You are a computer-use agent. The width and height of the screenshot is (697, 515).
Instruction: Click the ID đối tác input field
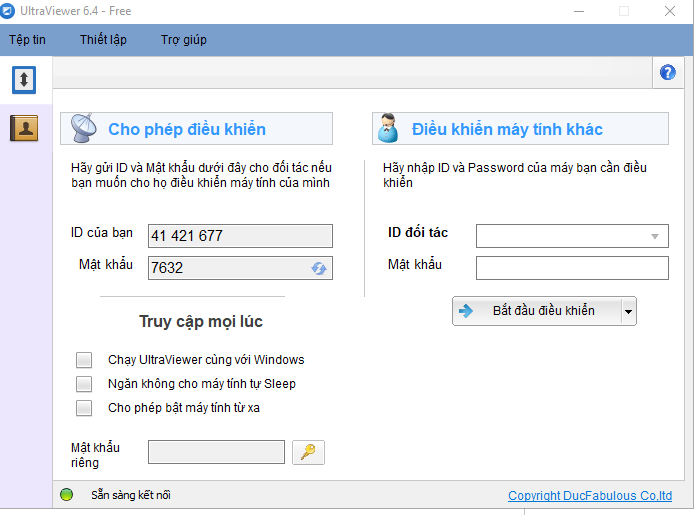tap(572, 236)
